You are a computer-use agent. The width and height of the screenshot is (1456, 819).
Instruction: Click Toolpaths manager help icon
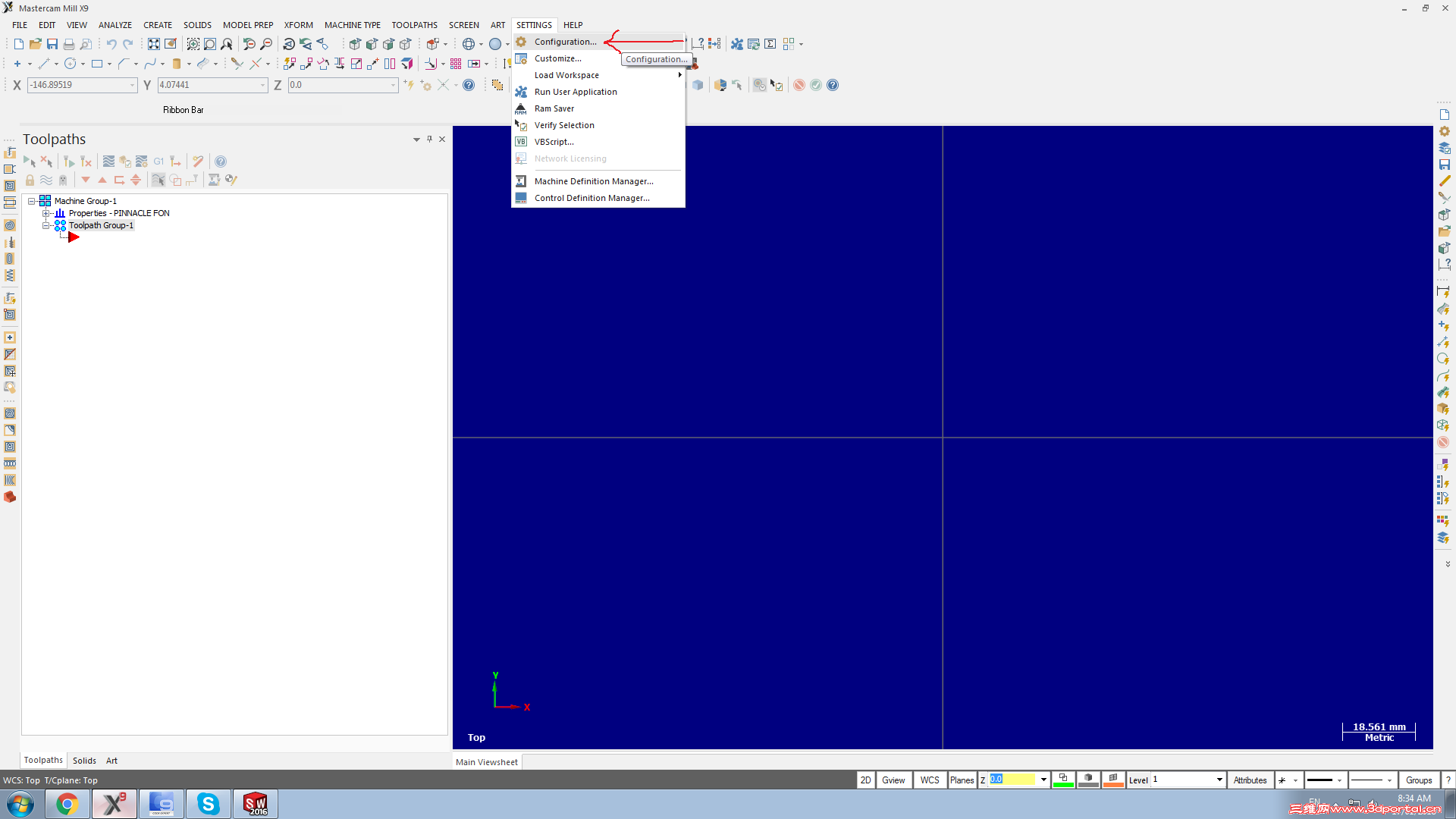coord(221,162)
